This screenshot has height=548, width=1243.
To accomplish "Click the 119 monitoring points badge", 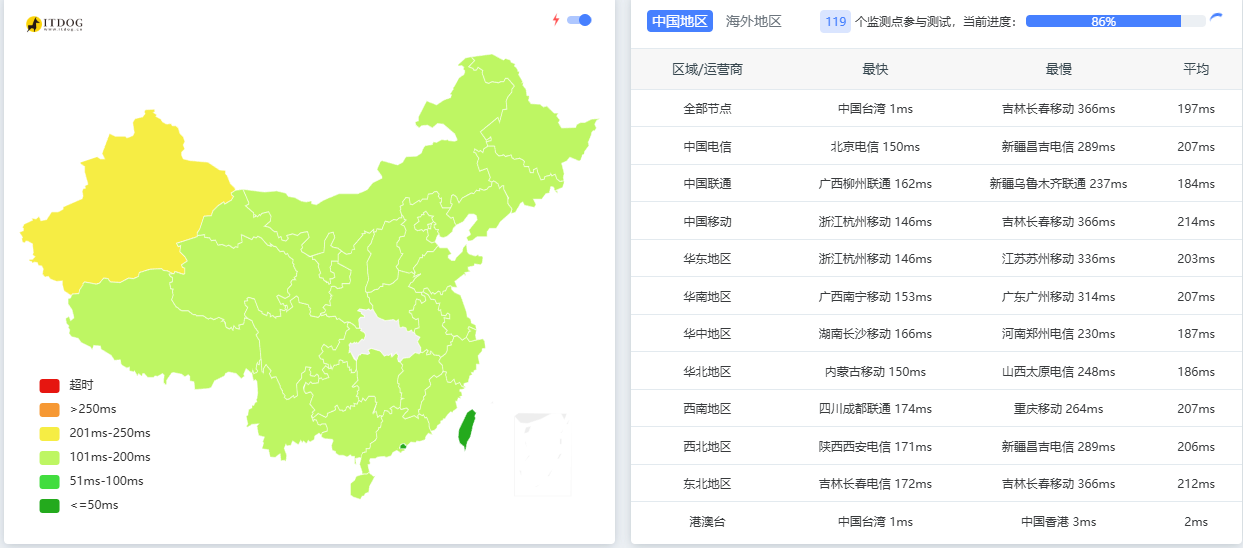I will point(835,21).
